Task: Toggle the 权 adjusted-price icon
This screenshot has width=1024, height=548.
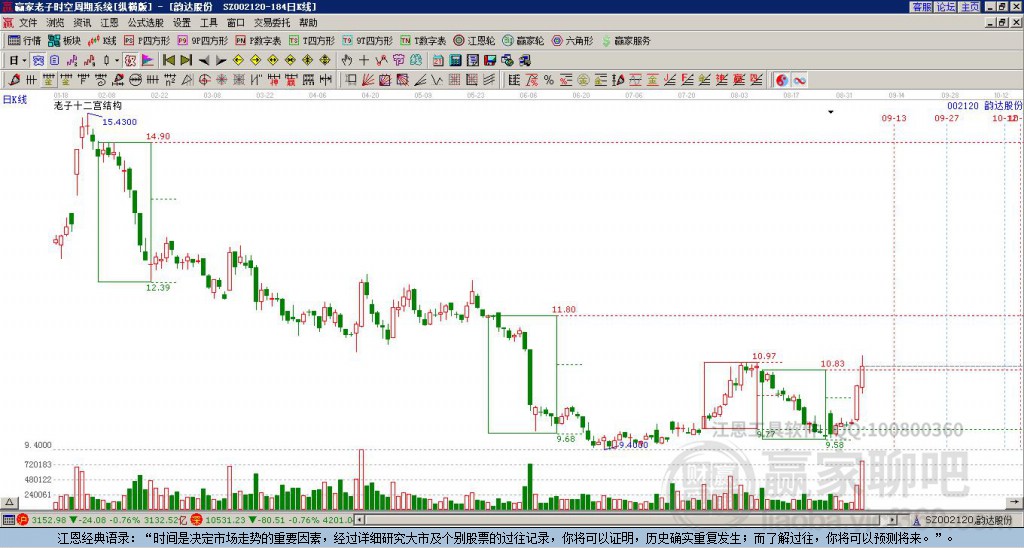Action: pyautogui.click(x=130, y=61)
